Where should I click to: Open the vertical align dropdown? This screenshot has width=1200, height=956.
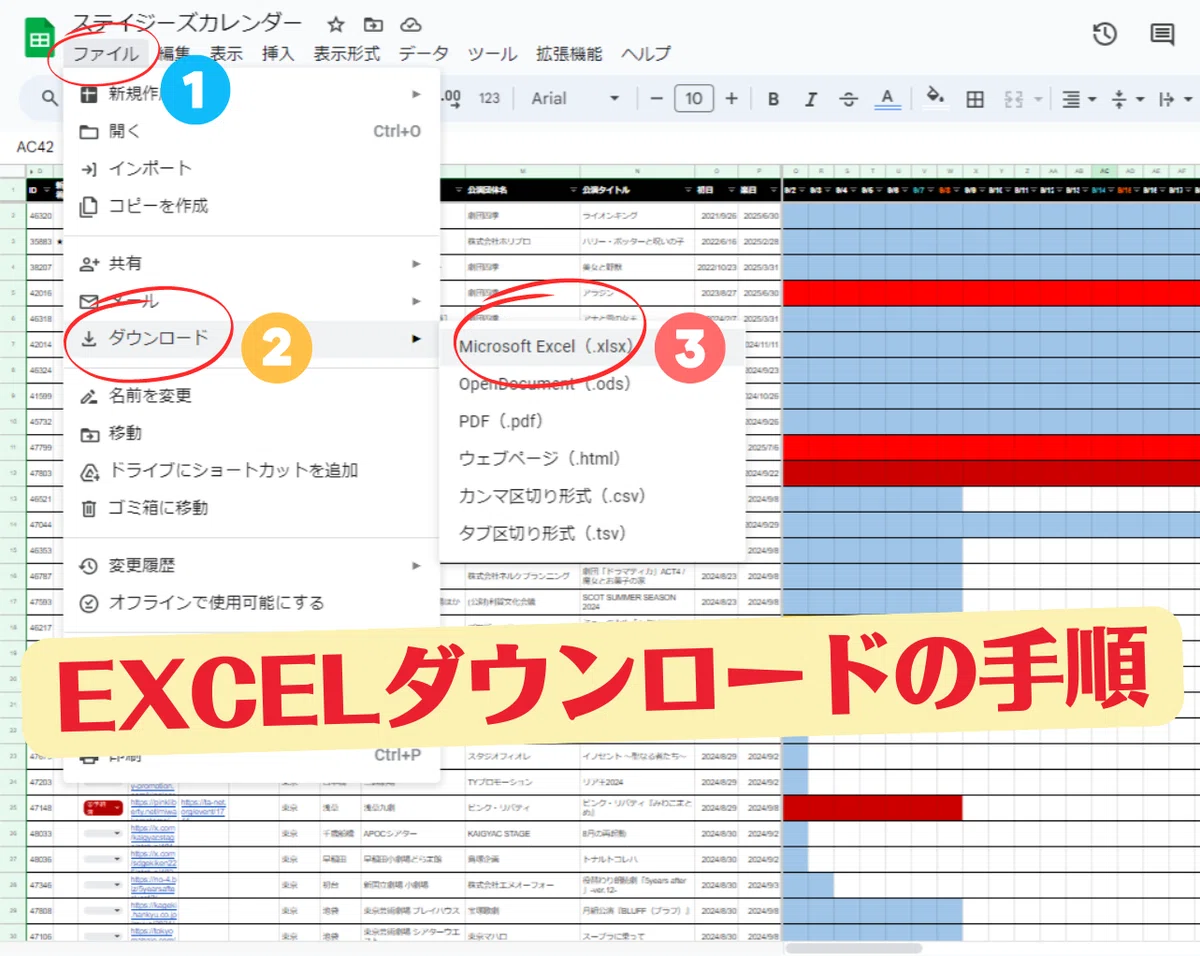[1127, 98]
